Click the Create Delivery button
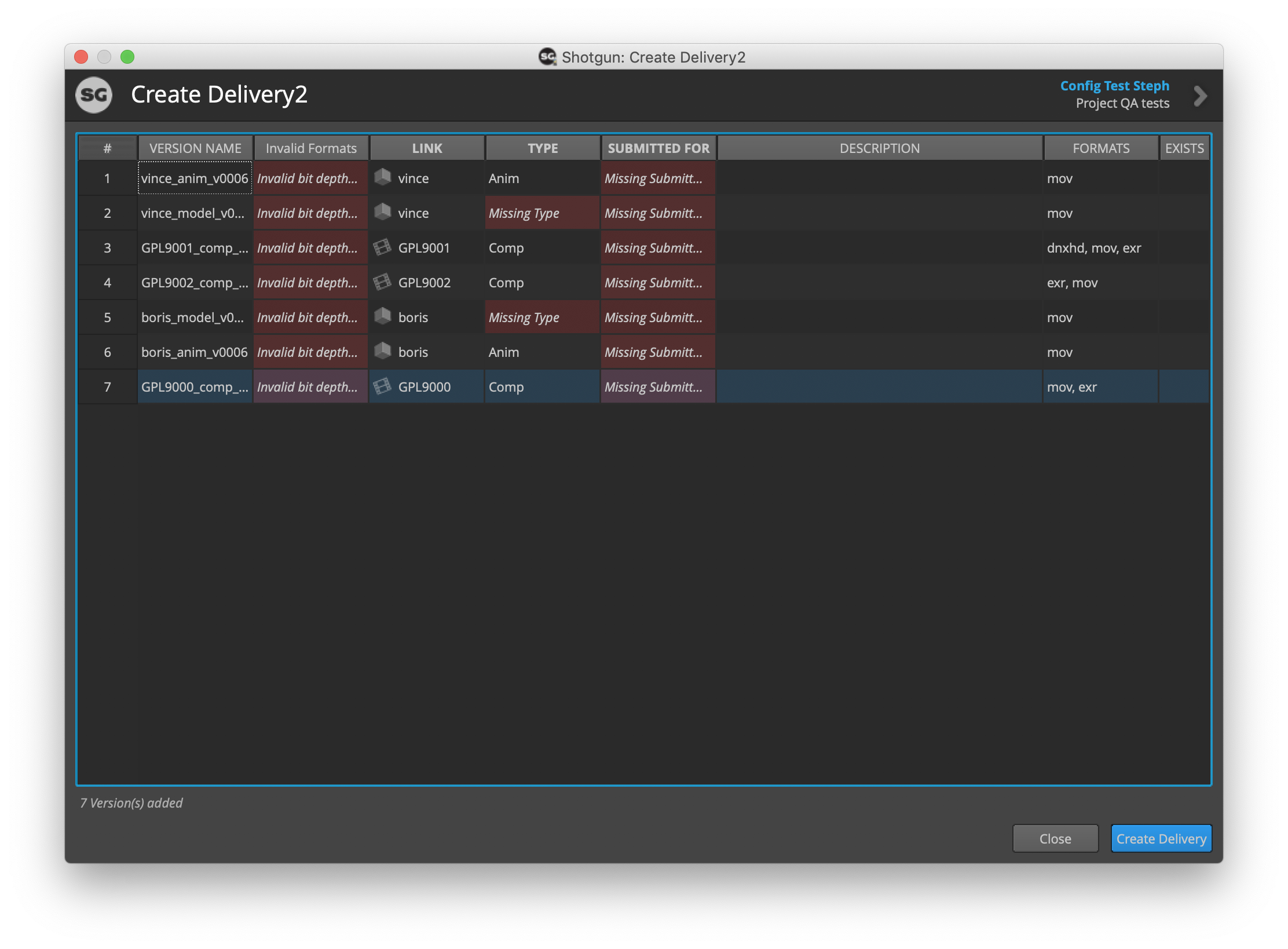Screen dimensions: 1288x949 point(1161,838)
